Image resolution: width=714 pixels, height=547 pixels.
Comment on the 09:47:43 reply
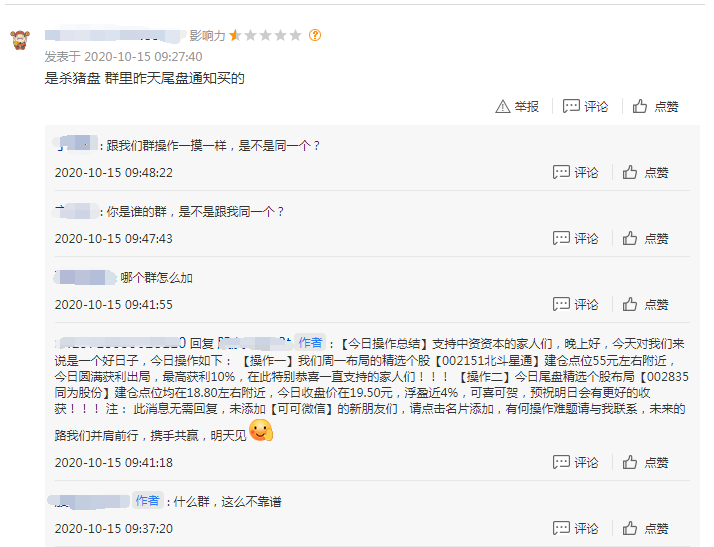point(575,239)
